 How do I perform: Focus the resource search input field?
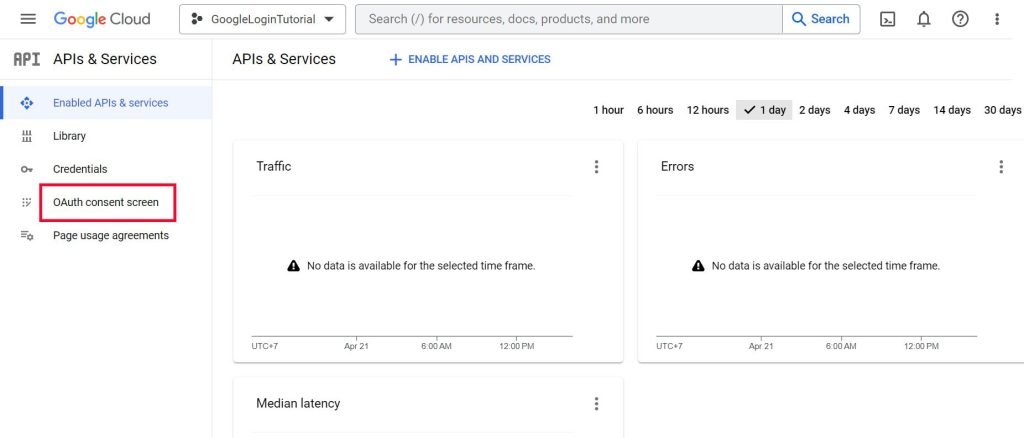pyautogui.click(x=568, y=19)
